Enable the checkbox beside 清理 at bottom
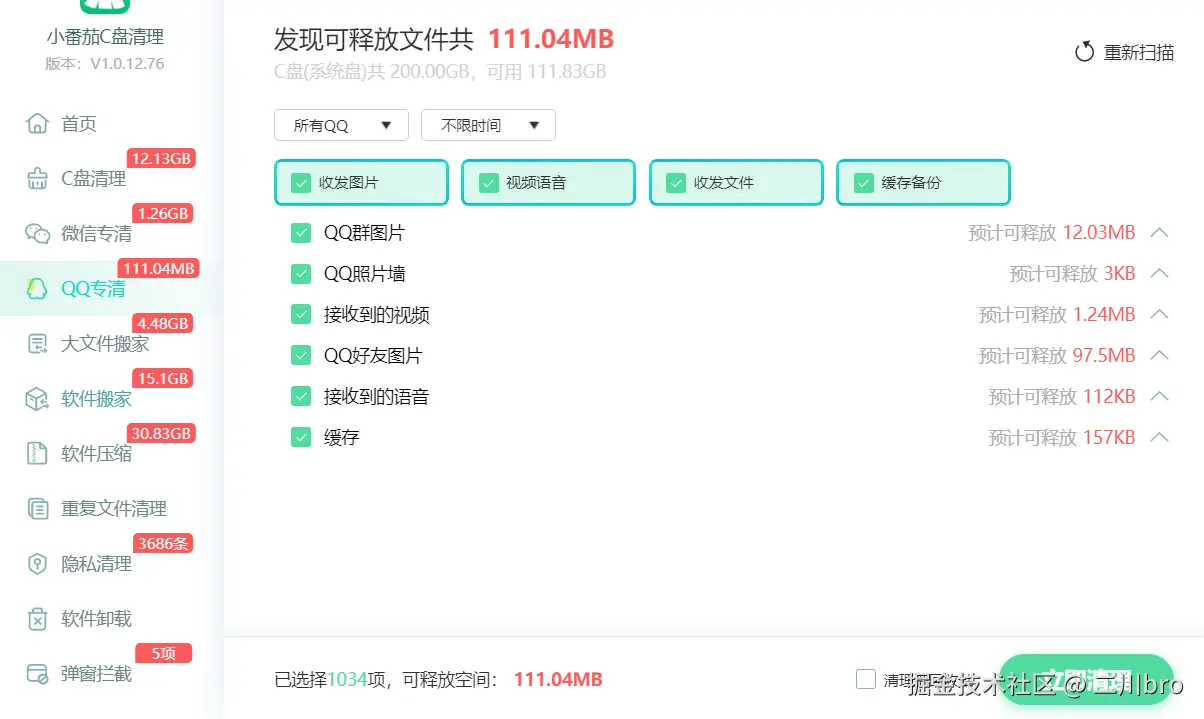The image size is (1204, 719). coord(865,678)
